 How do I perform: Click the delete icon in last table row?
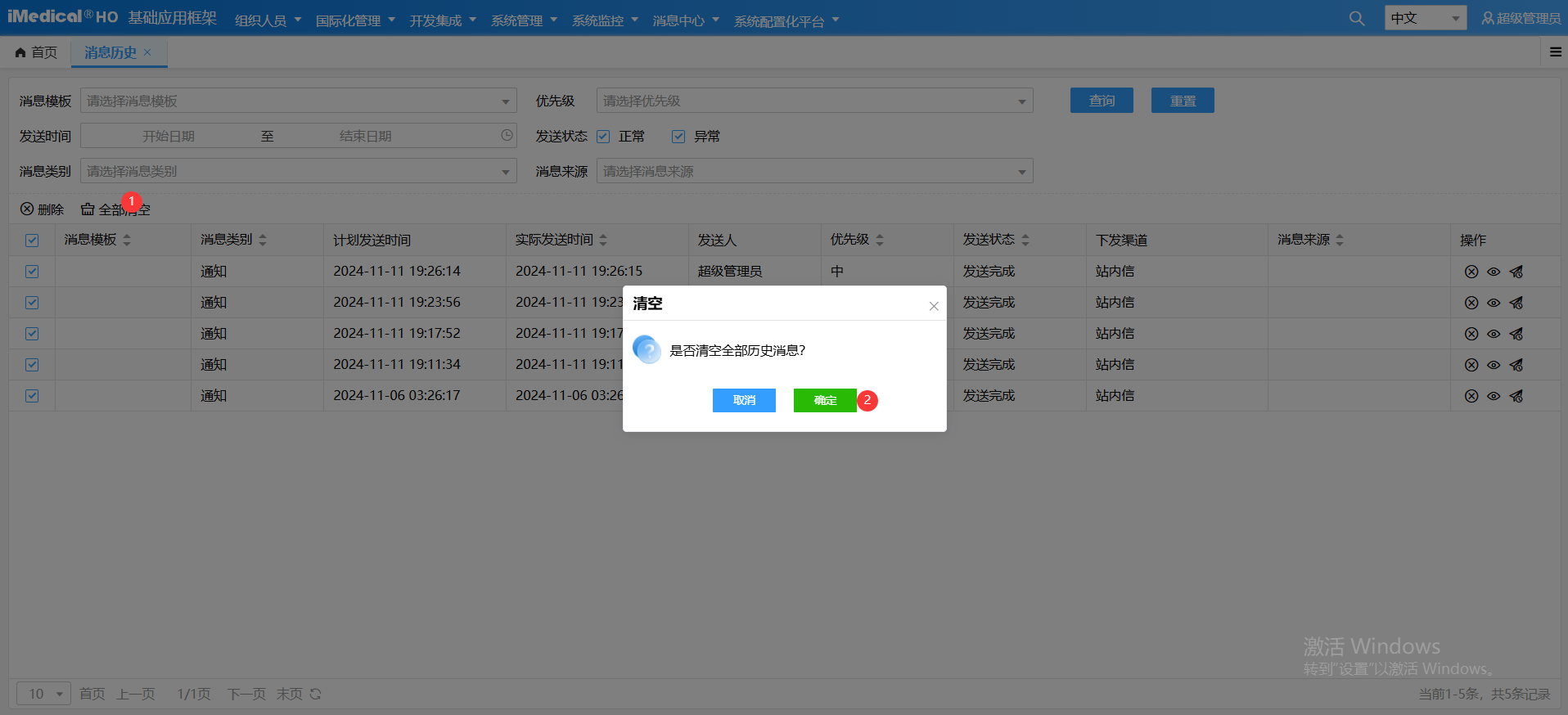1471,396
